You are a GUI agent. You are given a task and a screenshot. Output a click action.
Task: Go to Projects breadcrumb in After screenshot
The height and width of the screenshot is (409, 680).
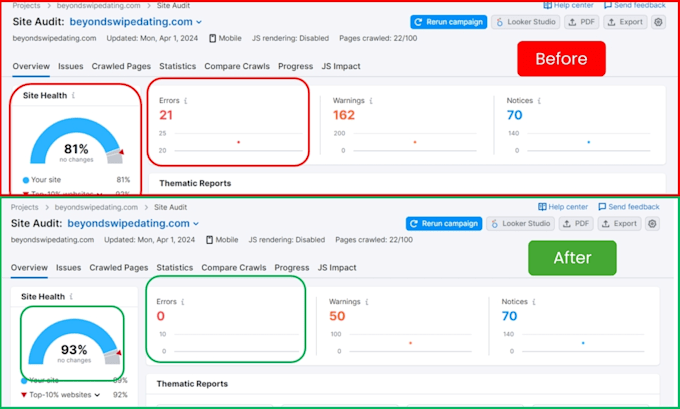click(25, 207)
